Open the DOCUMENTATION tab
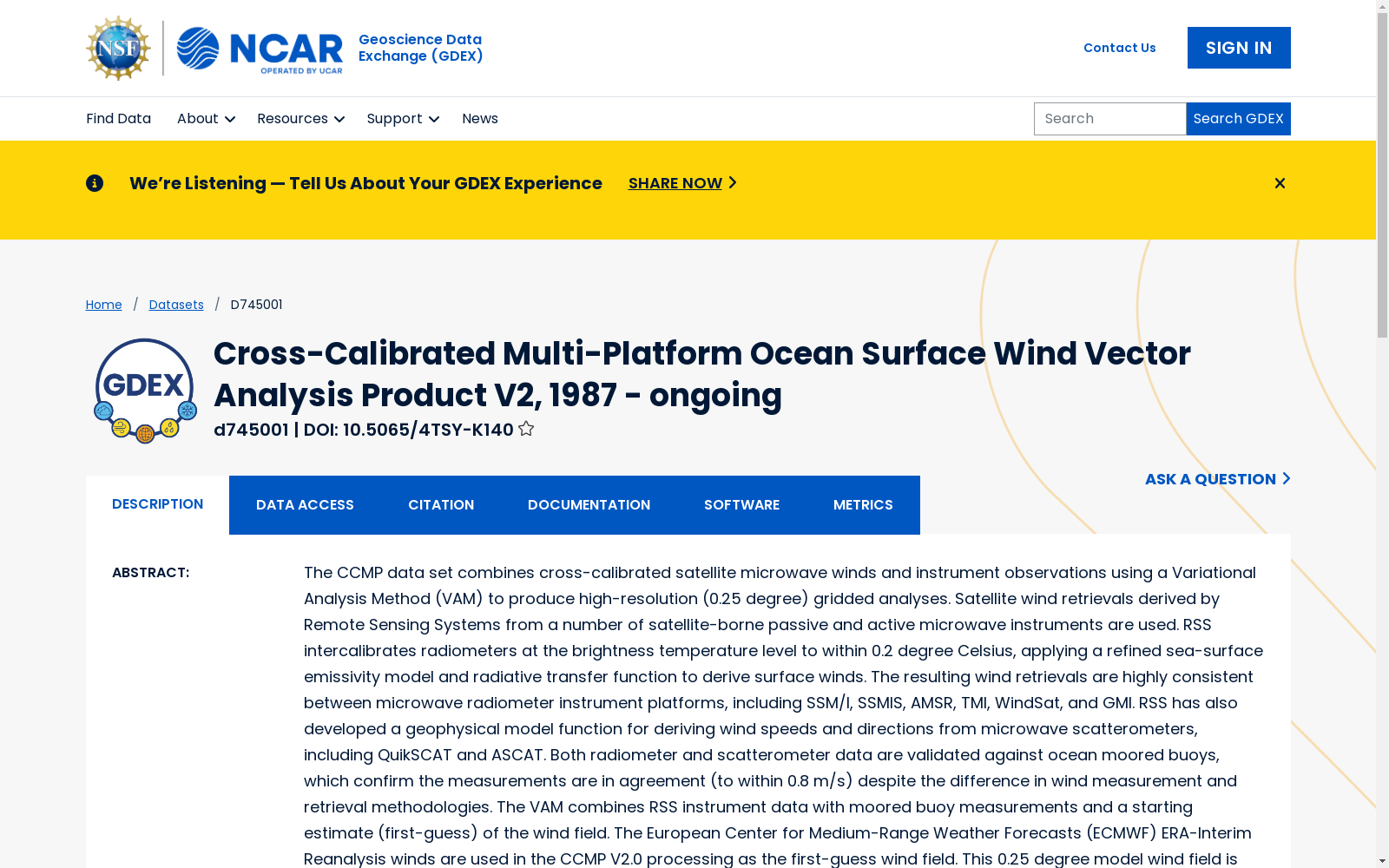This screenshot has height=868, width=1389. 589,505
